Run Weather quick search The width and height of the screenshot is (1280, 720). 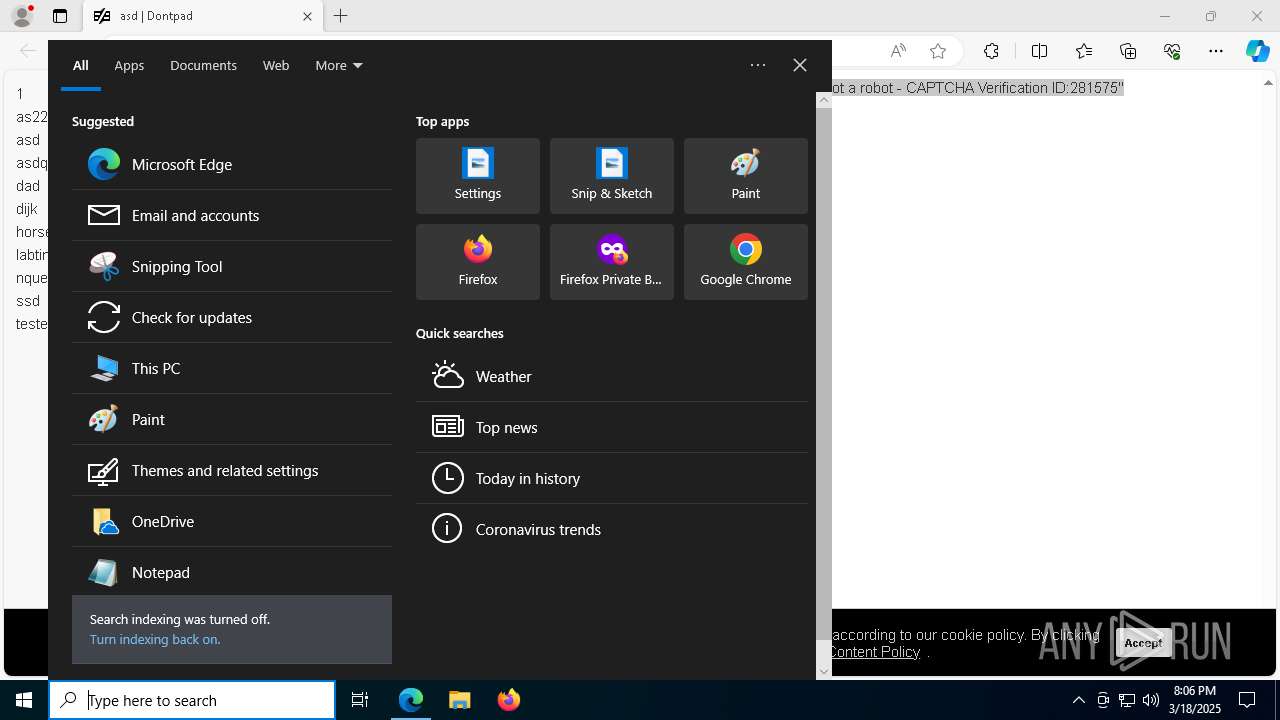coord(612,376)
